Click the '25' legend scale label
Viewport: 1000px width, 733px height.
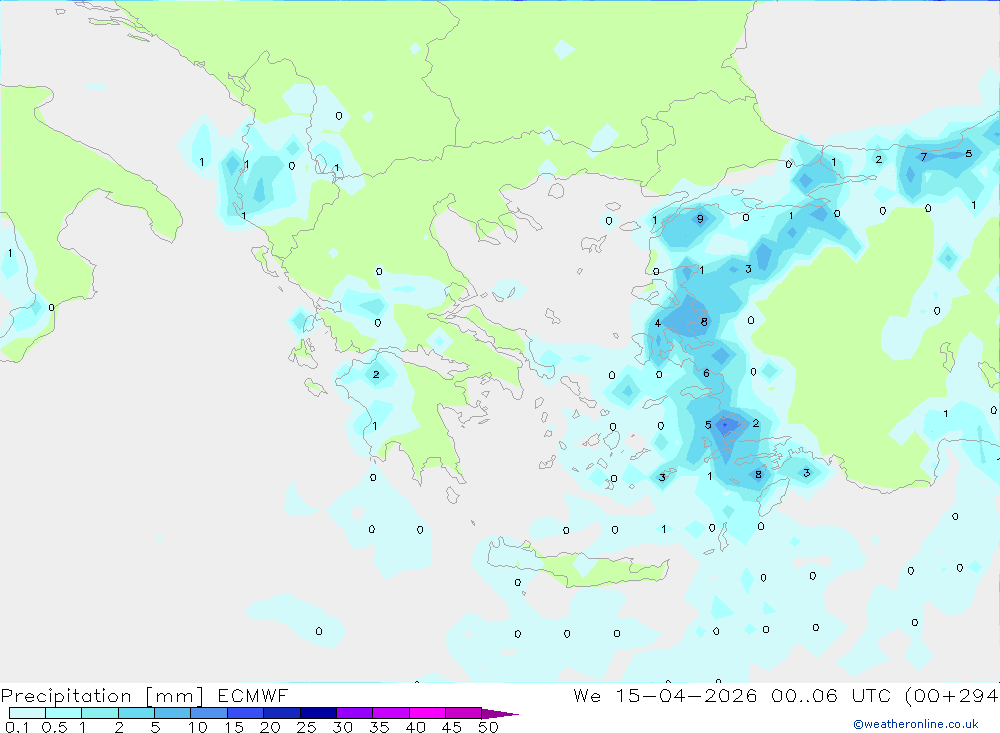tap(306, 727)
